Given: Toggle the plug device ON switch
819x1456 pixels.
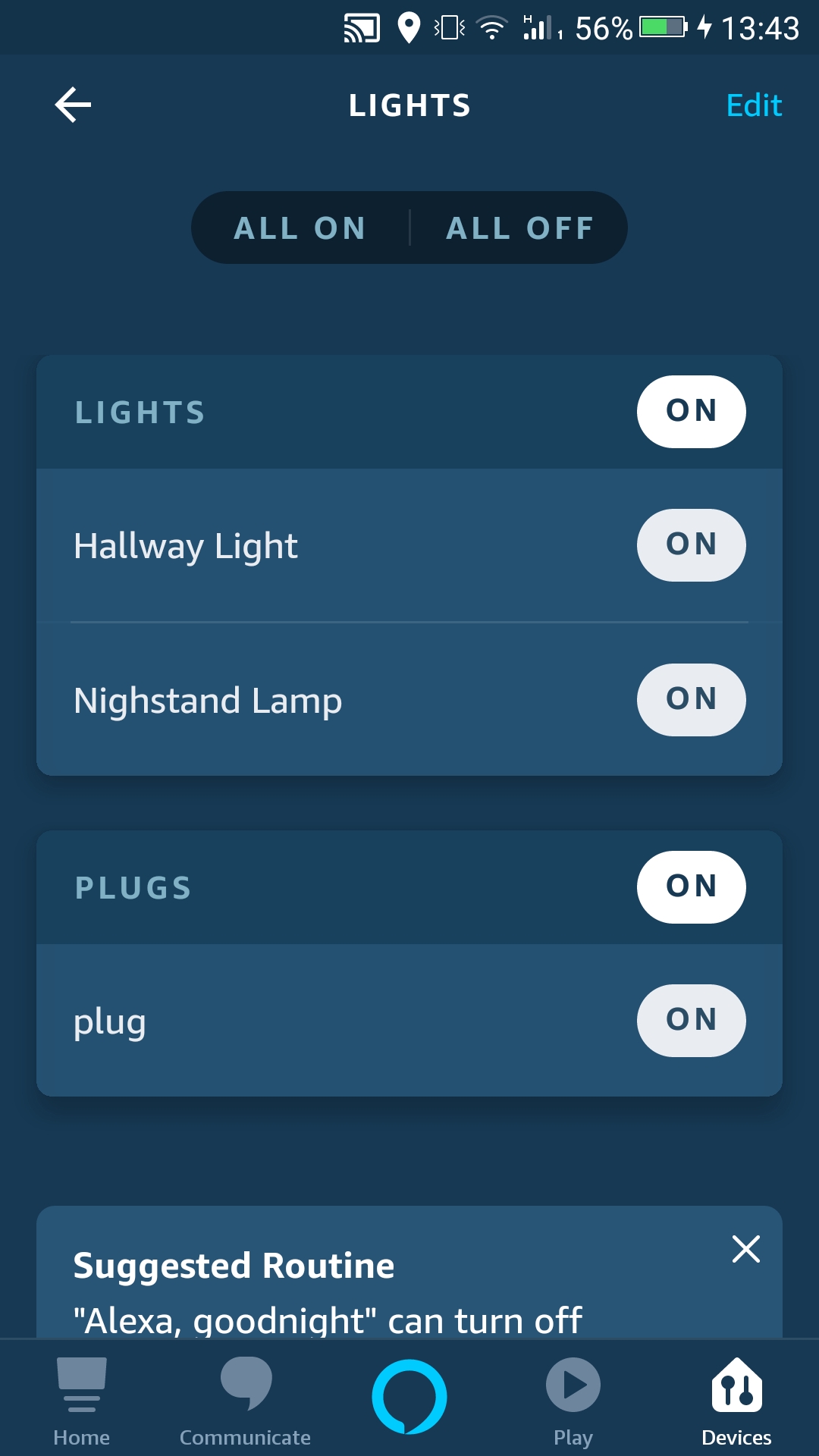Looking at the screenshot, I should coord(692,1021).
